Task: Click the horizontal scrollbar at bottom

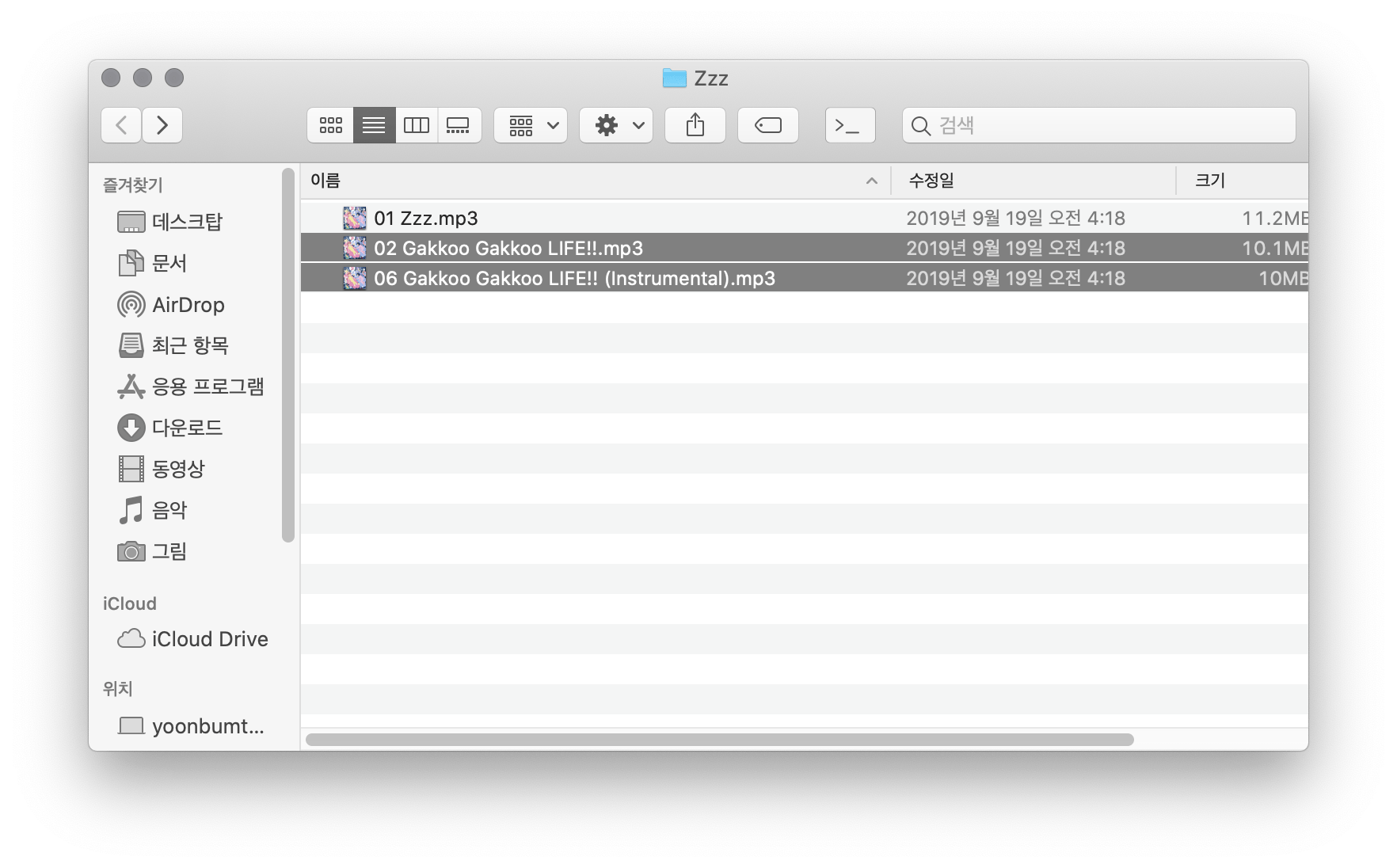Action: point(719,740)
